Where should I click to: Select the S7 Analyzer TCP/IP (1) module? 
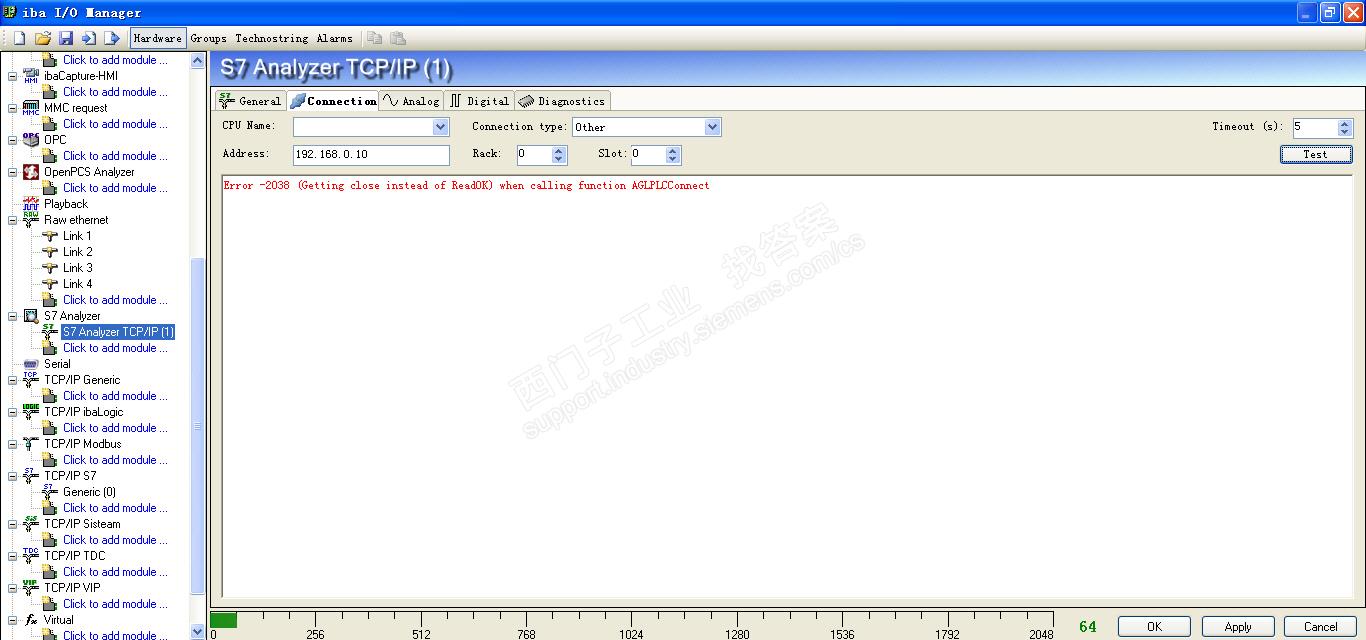click(x=118, y=332)
